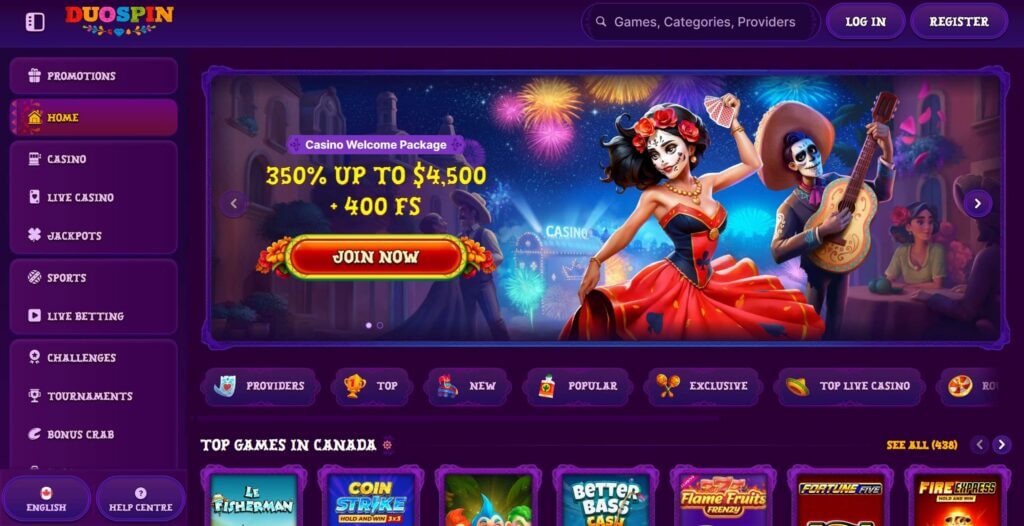Select the Providers category tab
Viewport: 1024px width, 526px height.
coord(260,386)
